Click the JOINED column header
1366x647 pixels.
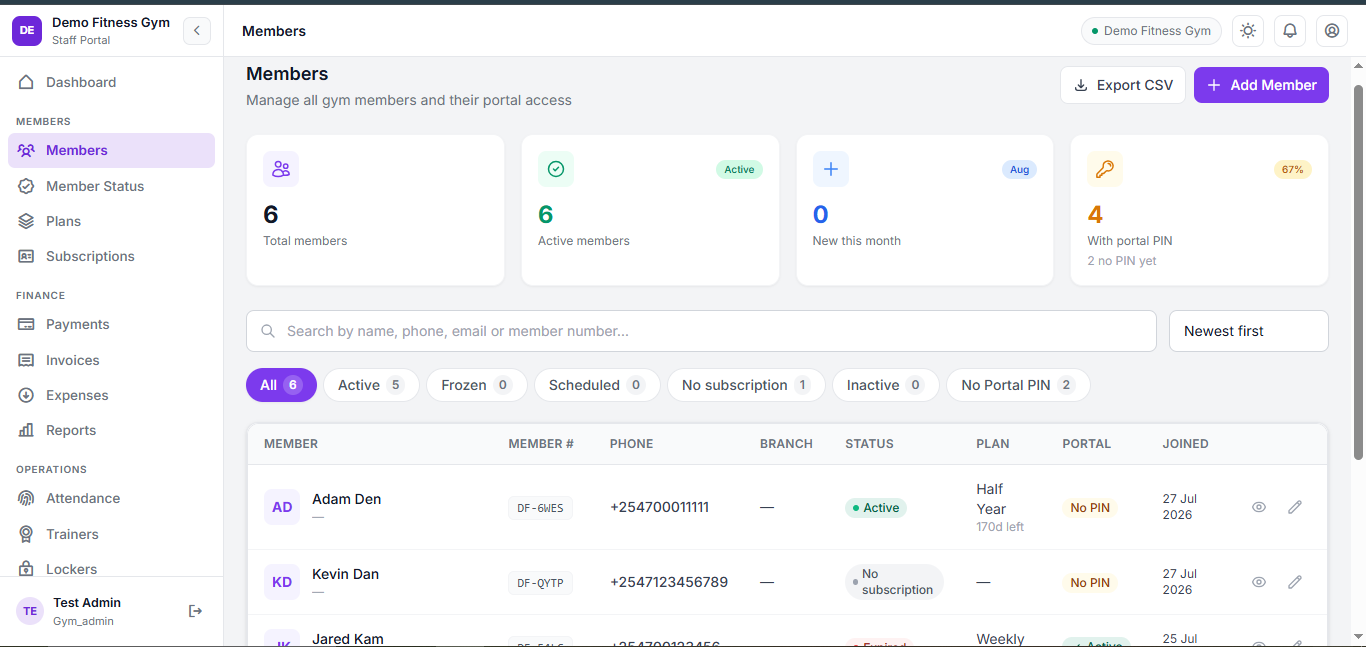pos(1185,444)
